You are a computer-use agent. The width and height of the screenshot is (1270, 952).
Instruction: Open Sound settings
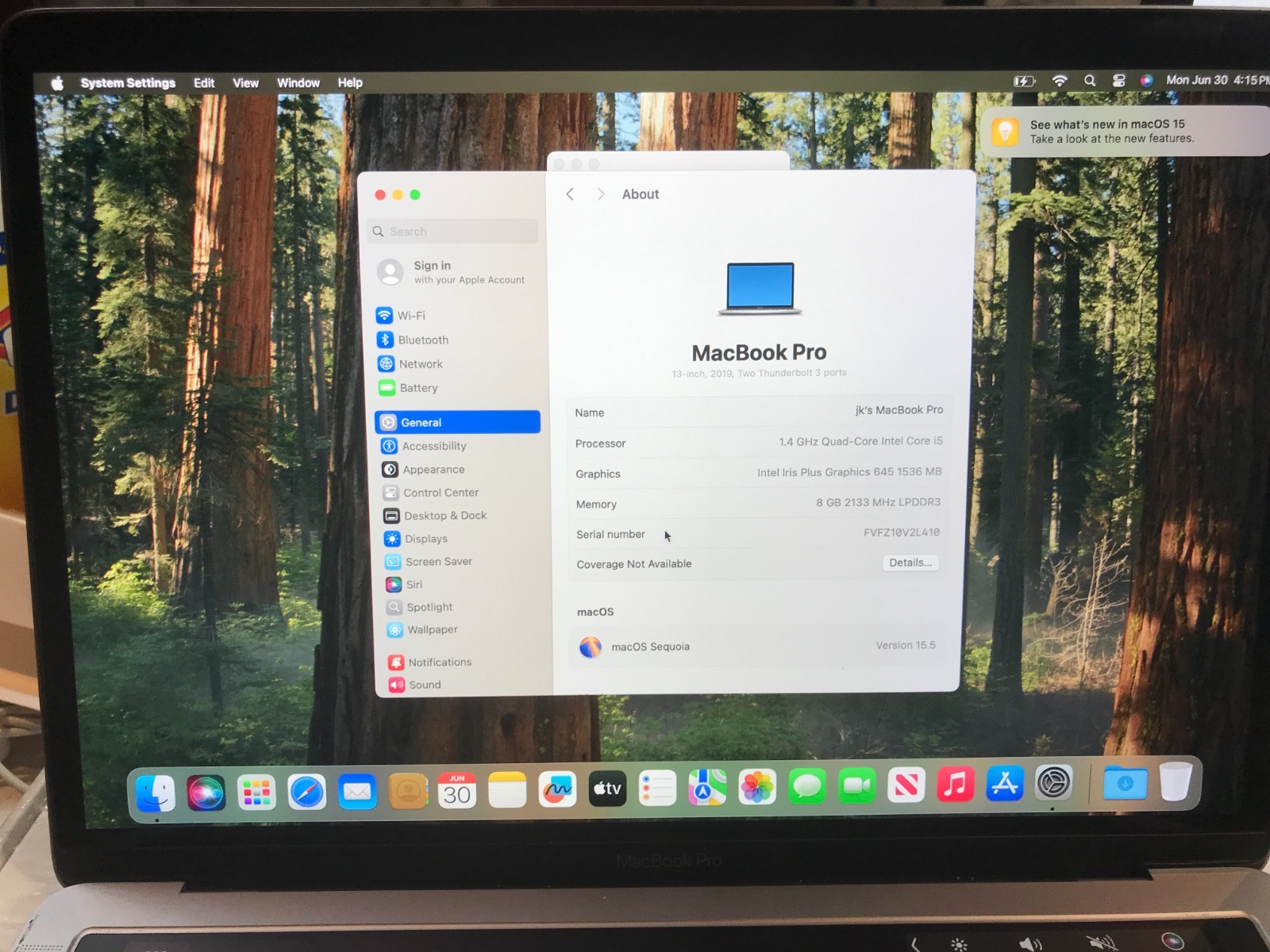[414, 685]
